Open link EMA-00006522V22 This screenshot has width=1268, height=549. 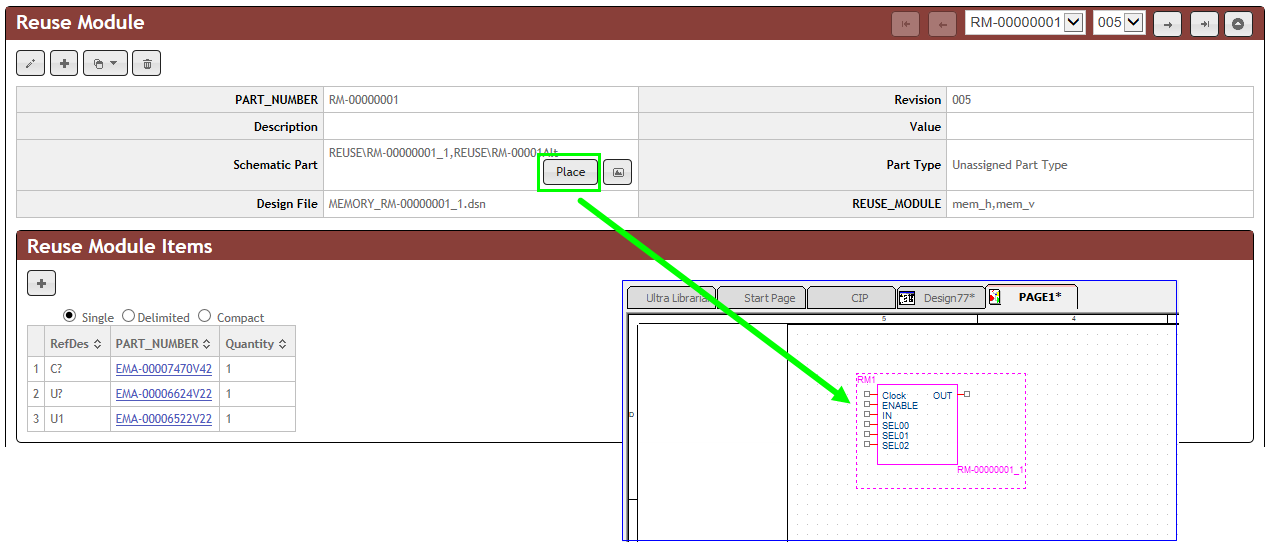click(164, 419)
